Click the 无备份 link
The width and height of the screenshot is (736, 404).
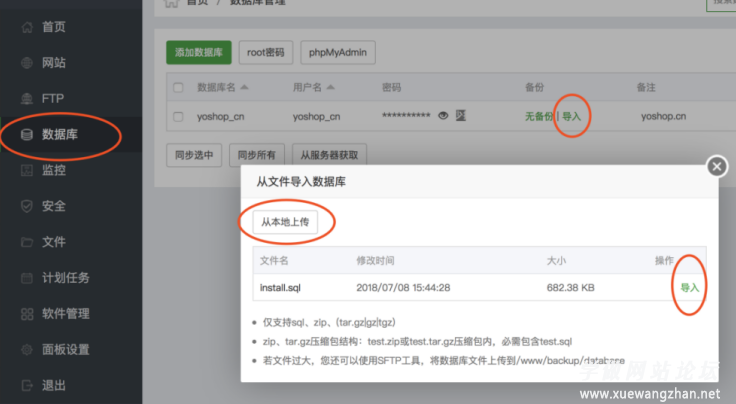[539, 116]
